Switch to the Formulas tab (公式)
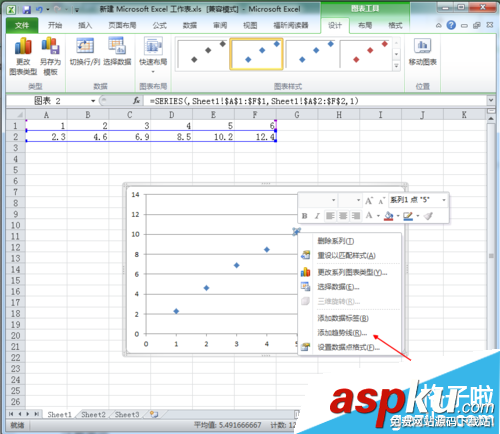Screen dimensions: 500x434 160,25
